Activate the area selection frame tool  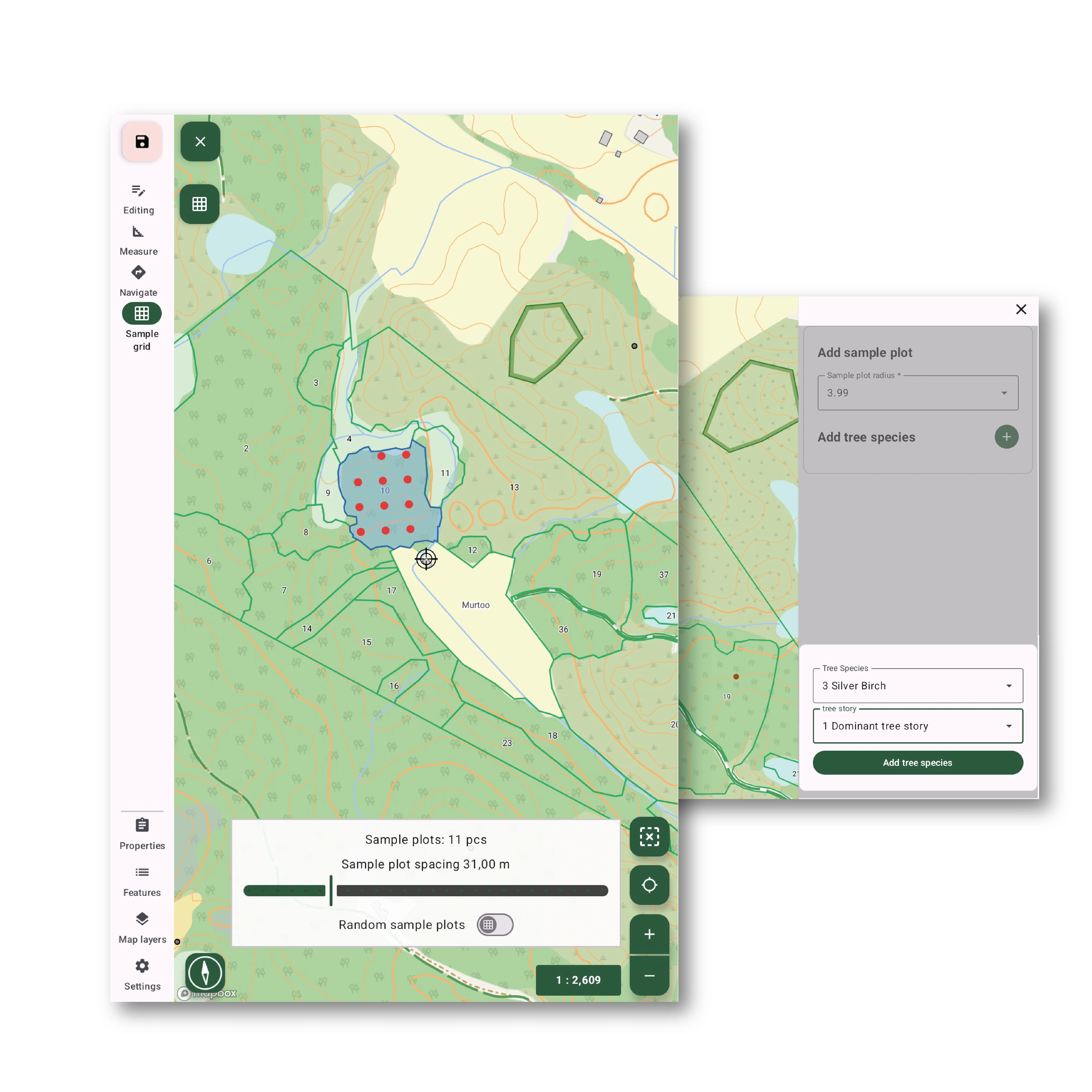point(649,837)
